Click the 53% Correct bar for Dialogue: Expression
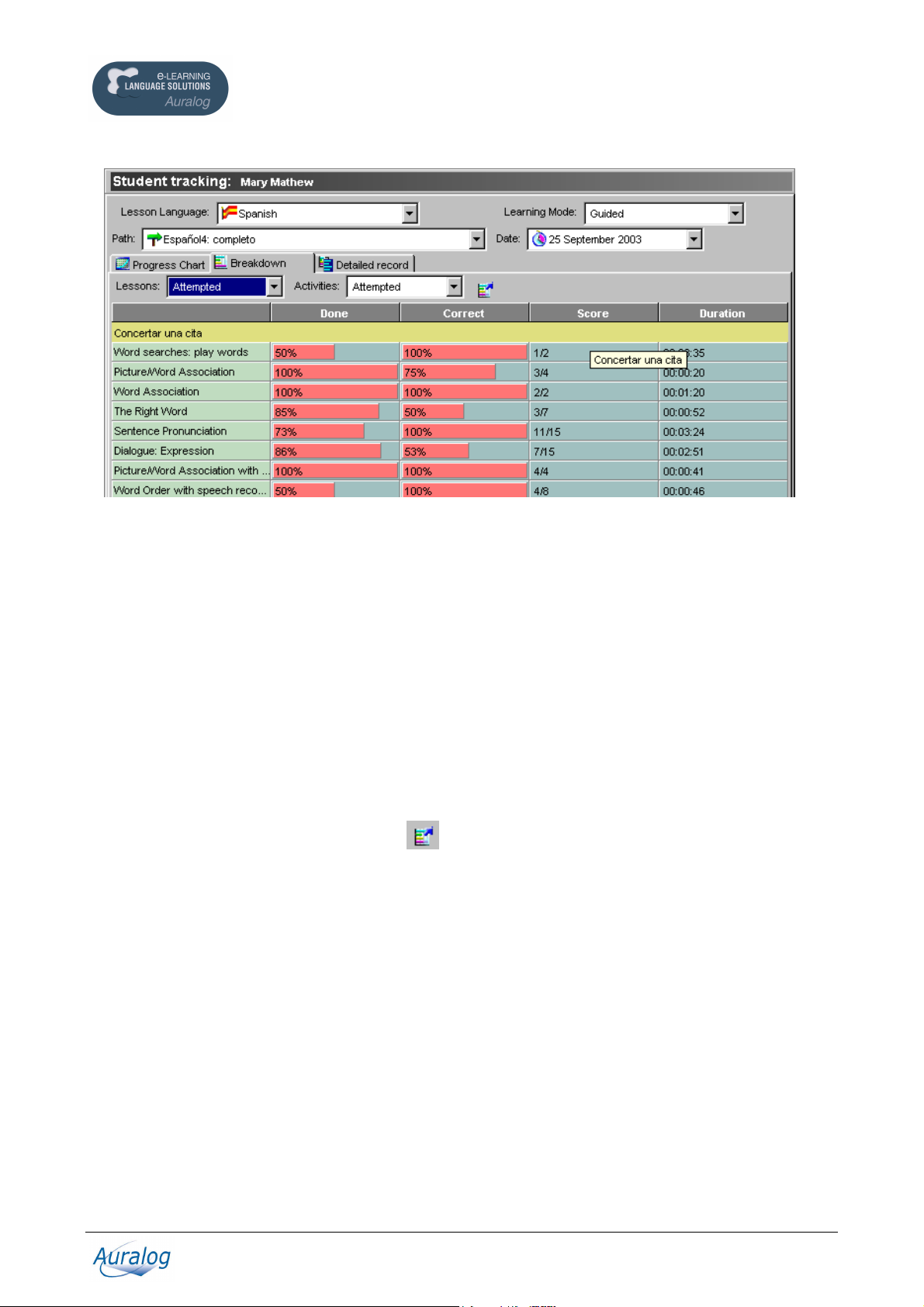Image resolution: width=924 pixels, height=1307 pixels. (x=435, y=451)
